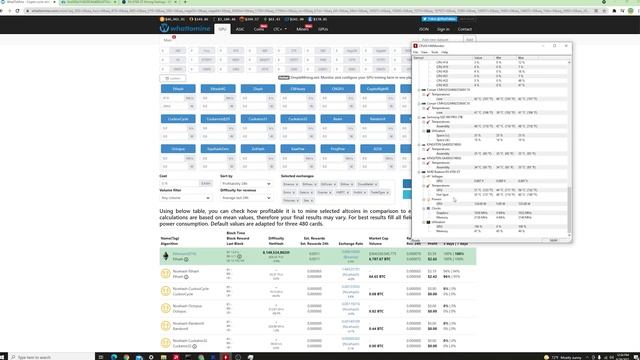Screen dimensions: 640x360
Task: Click the Twitter follow button in header
Action: [x=439, y=19]
